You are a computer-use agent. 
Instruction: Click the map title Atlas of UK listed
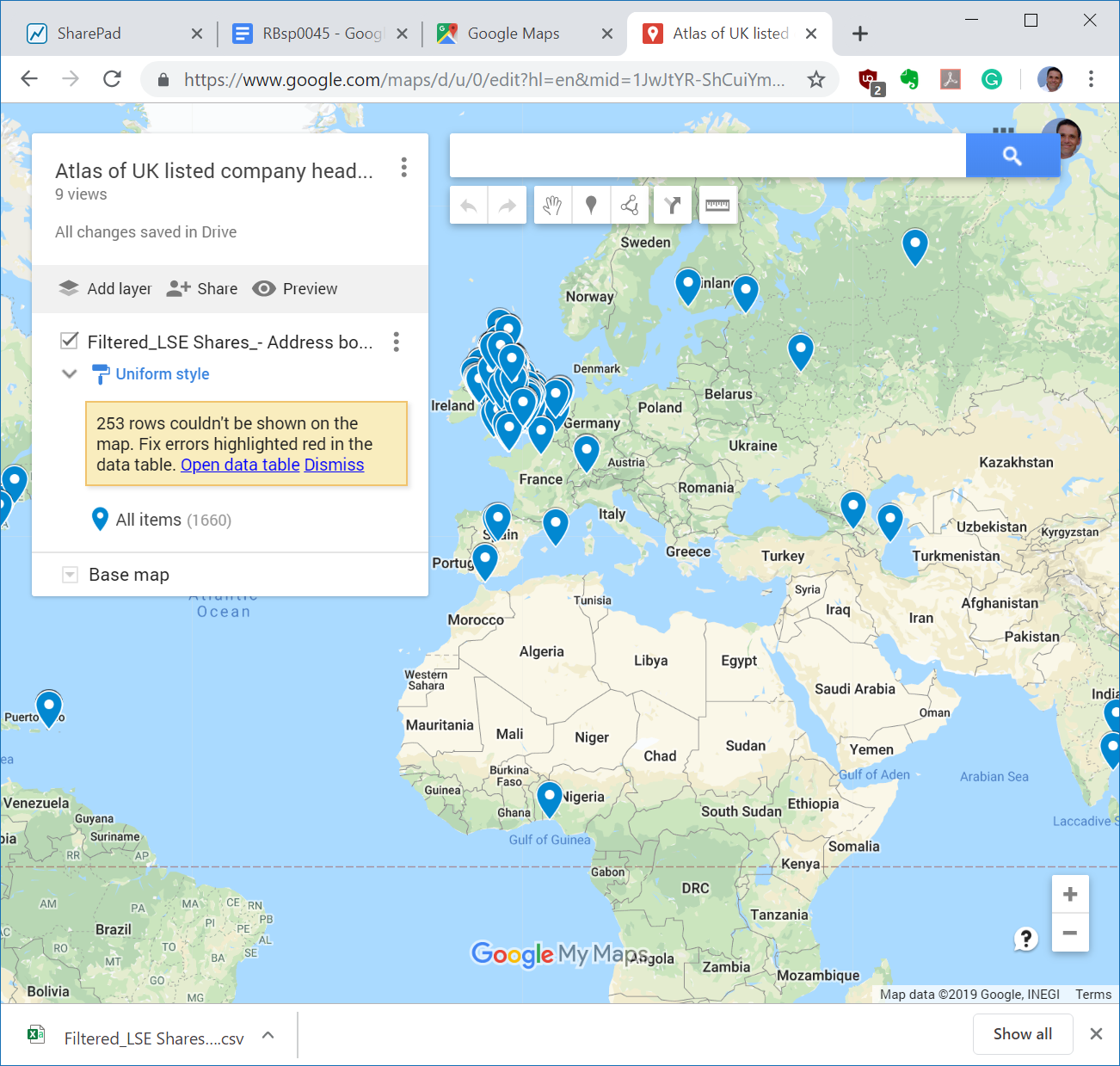point(214,171)
